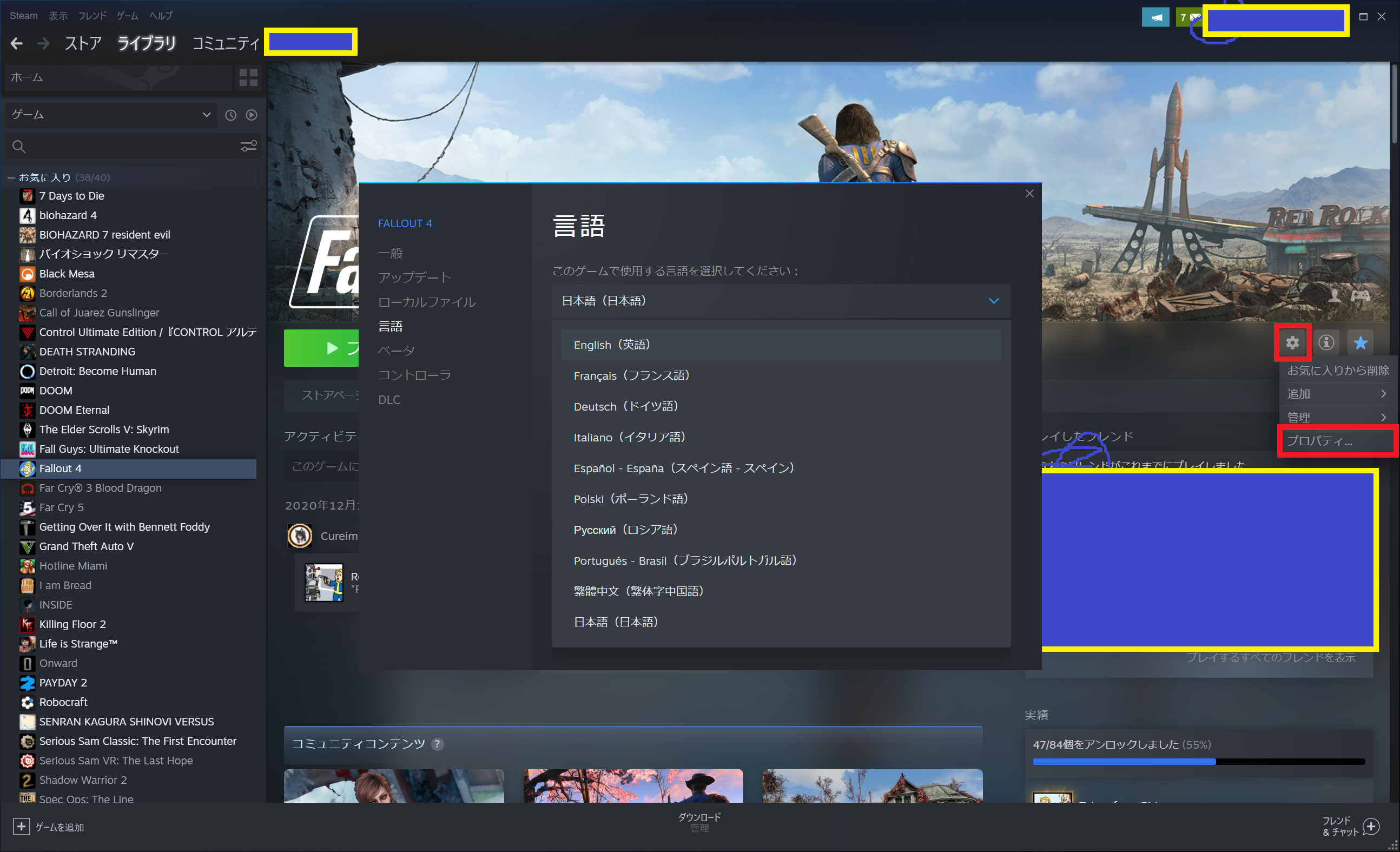This screenshot has height=852, width=1400.
Task: Collapse the お気に入り favorites section
Action: coord(11,178)
